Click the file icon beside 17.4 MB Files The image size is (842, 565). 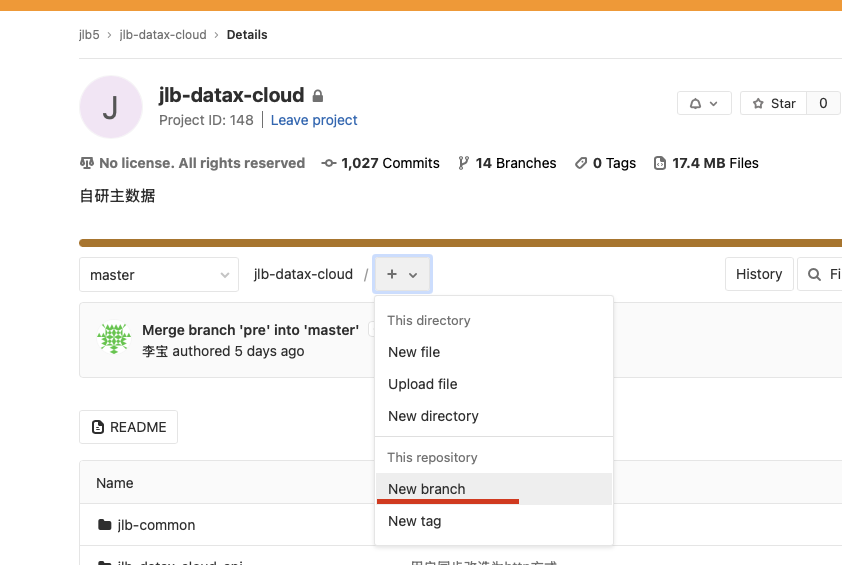(x=659, y=163)
